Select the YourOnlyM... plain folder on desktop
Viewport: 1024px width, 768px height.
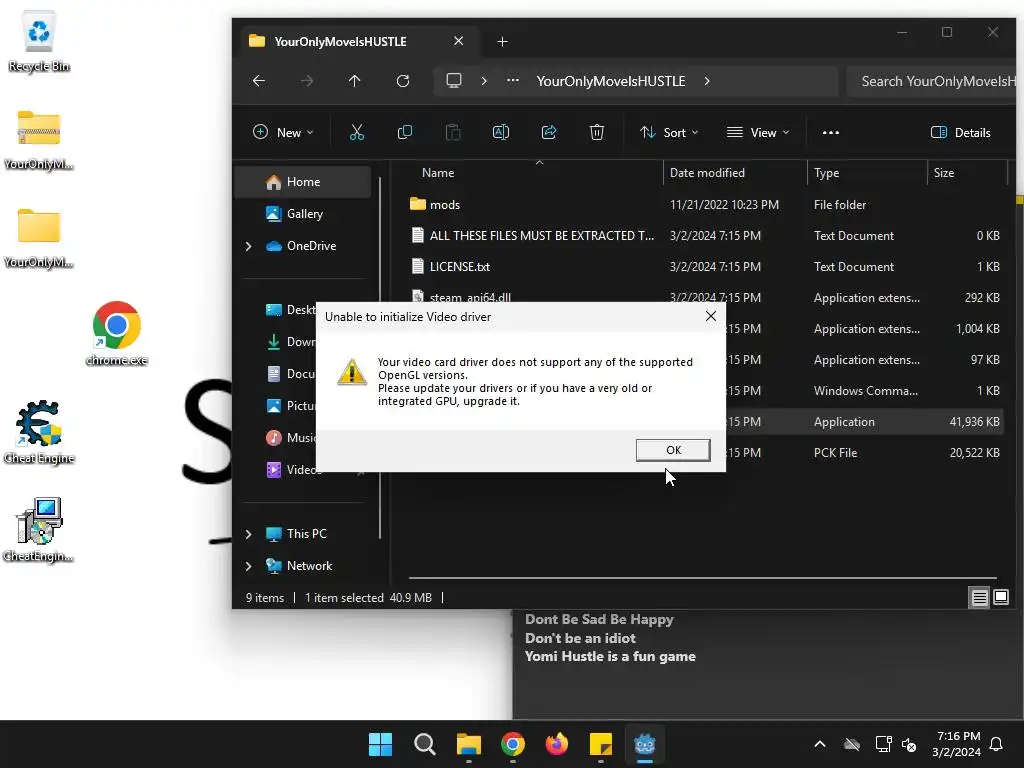click(39, 237)
